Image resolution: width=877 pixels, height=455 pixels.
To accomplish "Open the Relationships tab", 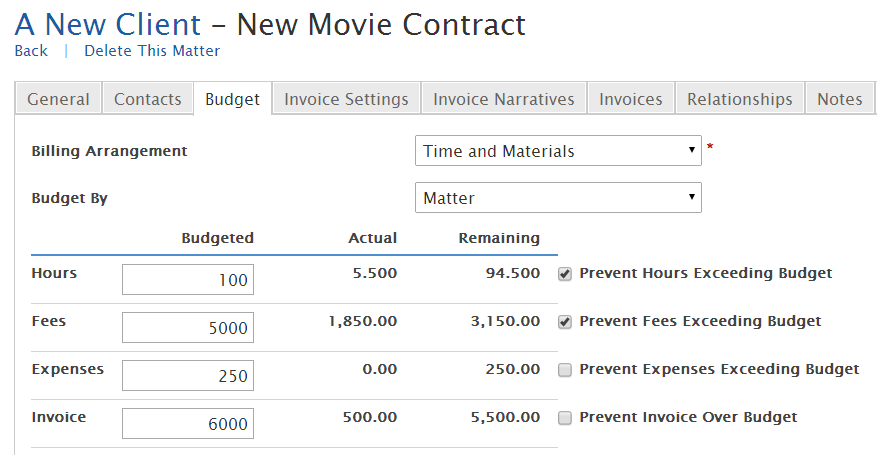I will (x=739, y=99).
